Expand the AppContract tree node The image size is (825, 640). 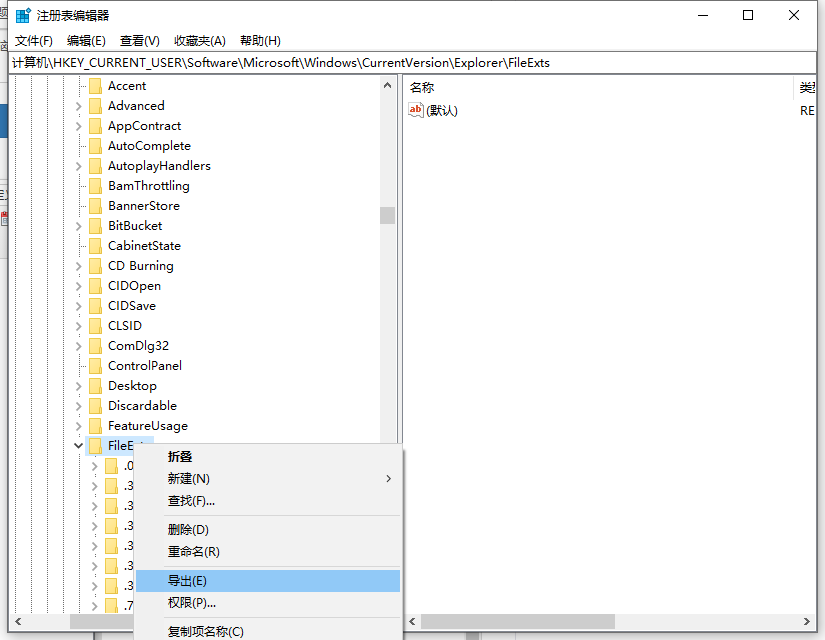click(79, 126)
